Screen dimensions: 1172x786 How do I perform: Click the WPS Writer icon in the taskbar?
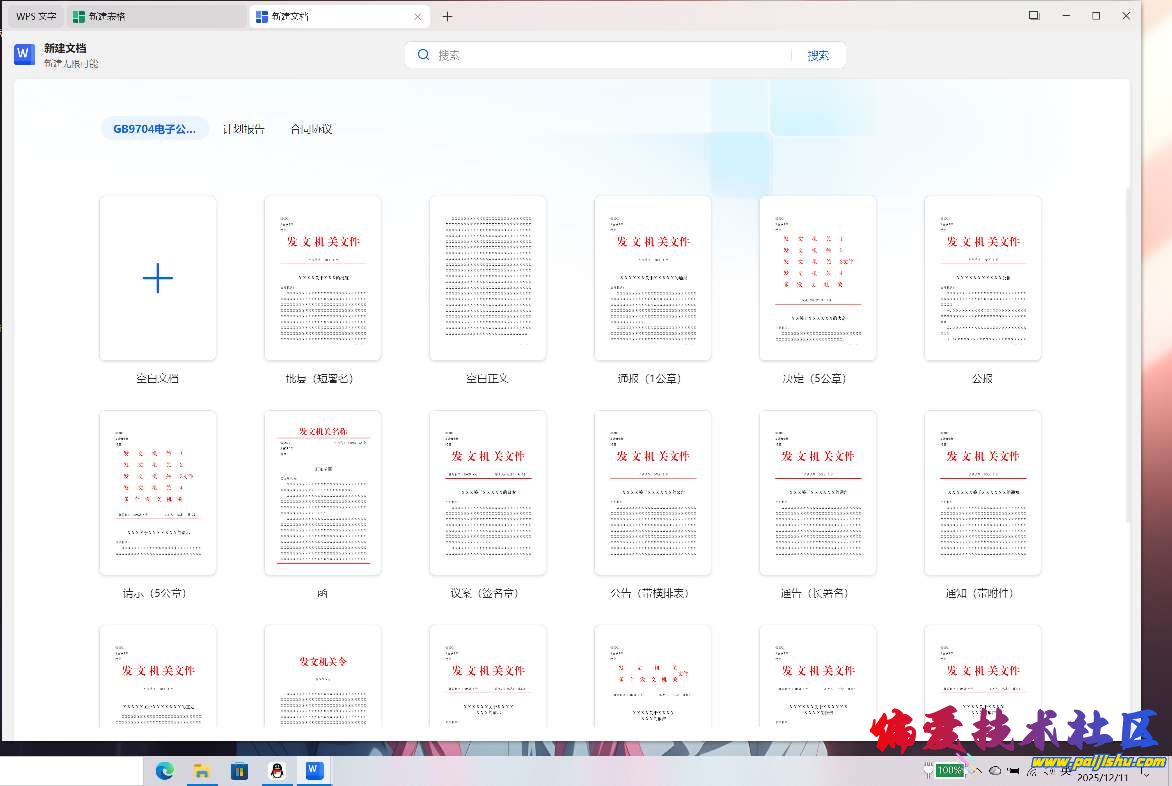click(314, 770)
